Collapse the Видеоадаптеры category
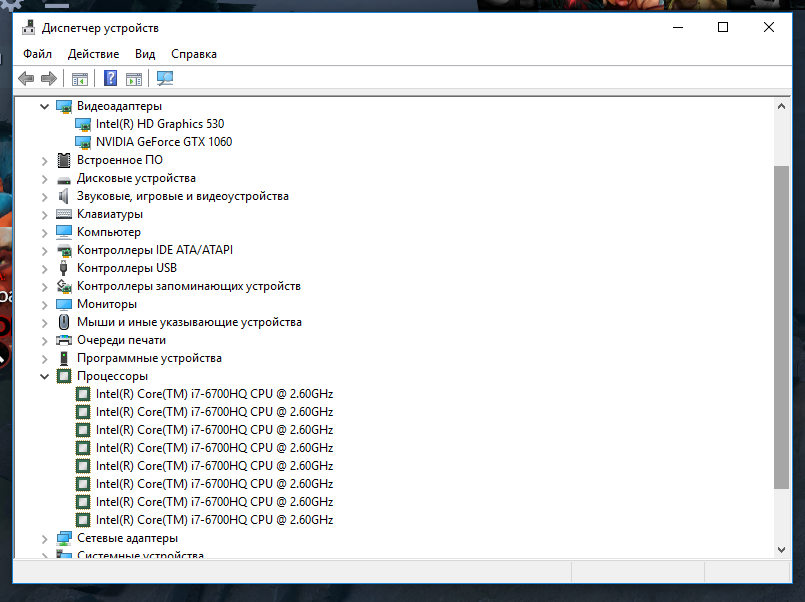Screen dimensions: 805x602 coord(44,106)
